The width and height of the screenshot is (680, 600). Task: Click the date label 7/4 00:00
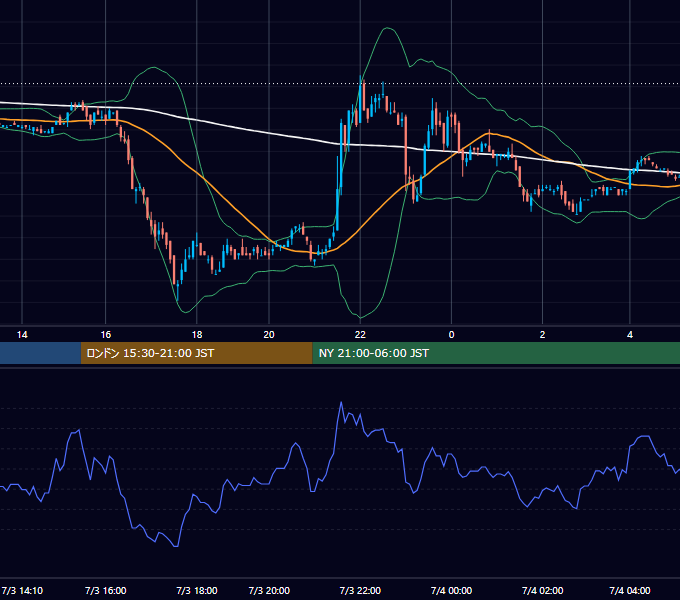click(x=451, y=590)
